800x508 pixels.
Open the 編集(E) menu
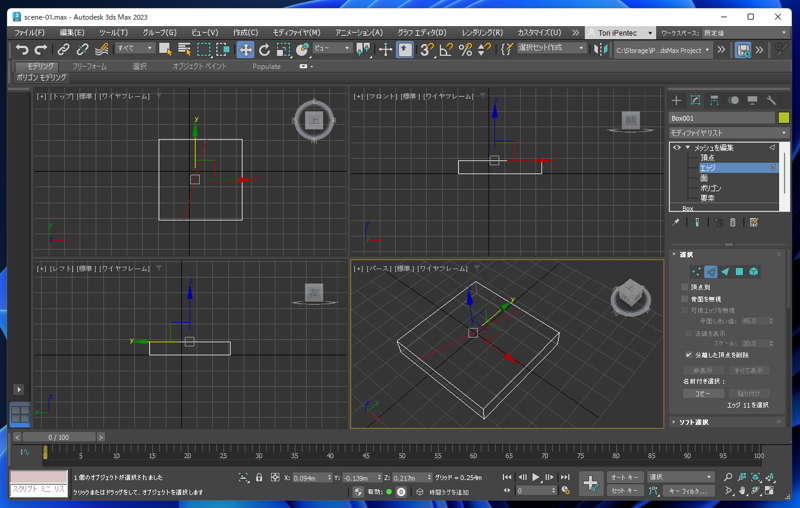click(x=72, y=33)
